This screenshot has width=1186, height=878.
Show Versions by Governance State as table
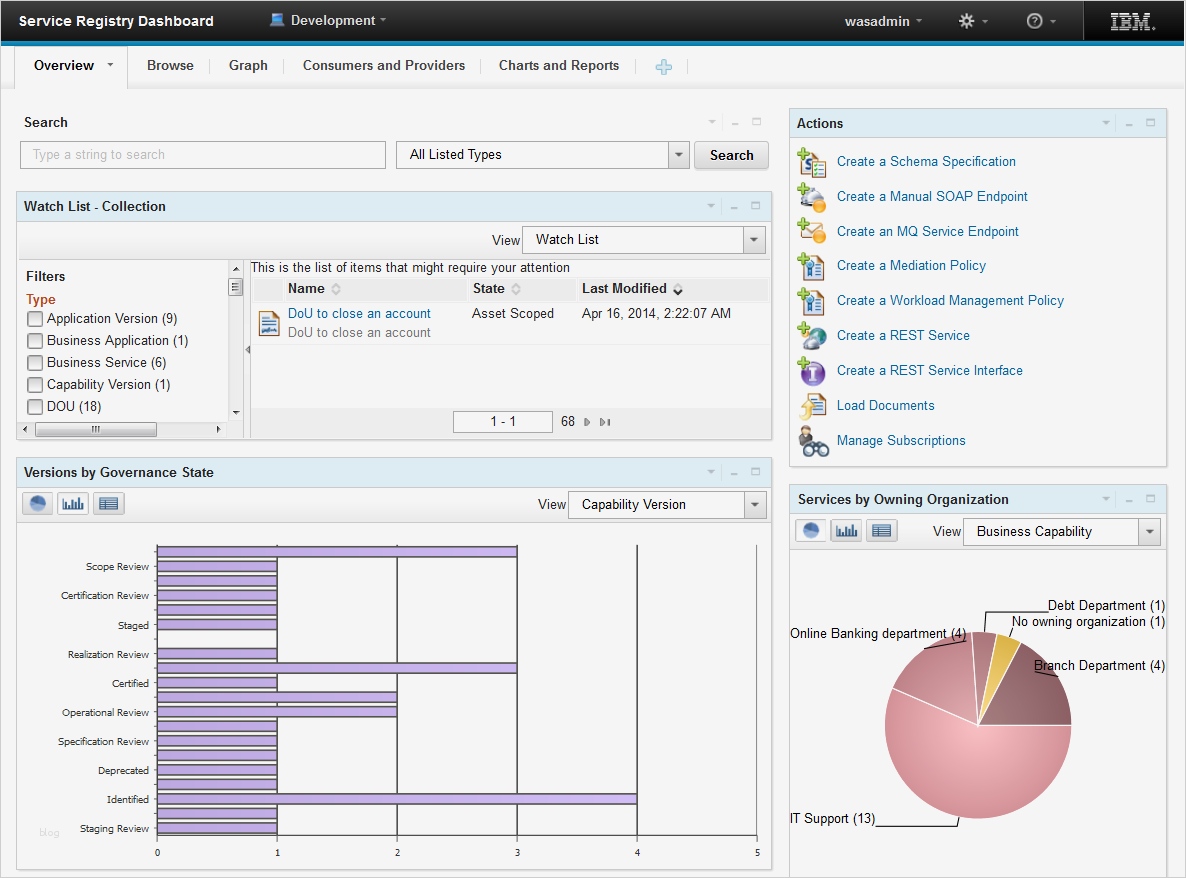point(109,504)
